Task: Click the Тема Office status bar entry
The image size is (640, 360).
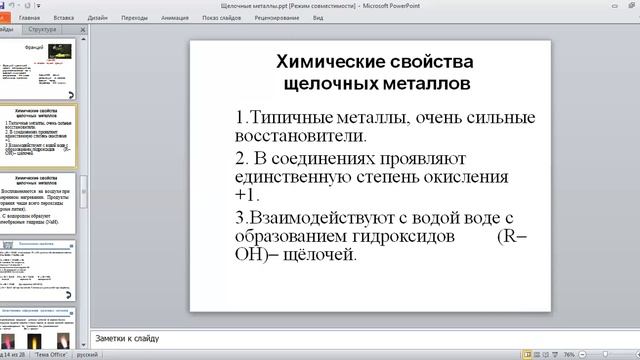Action: [x=51, y=355]
